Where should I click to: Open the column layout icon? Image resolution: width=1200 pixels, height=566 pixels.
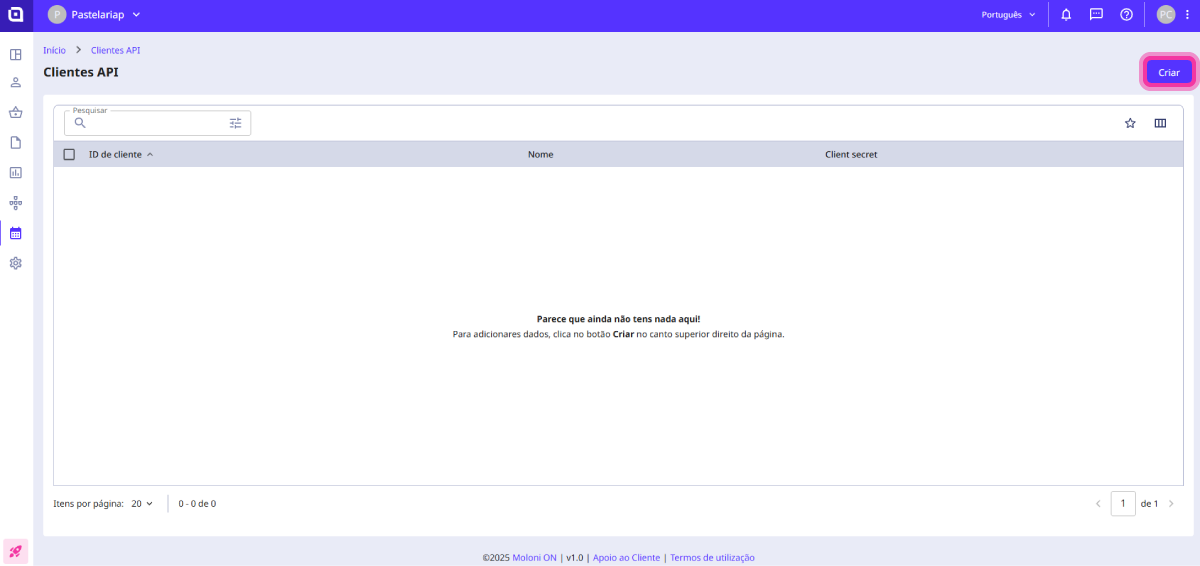pyautogui.click(x=1160, y=123)
